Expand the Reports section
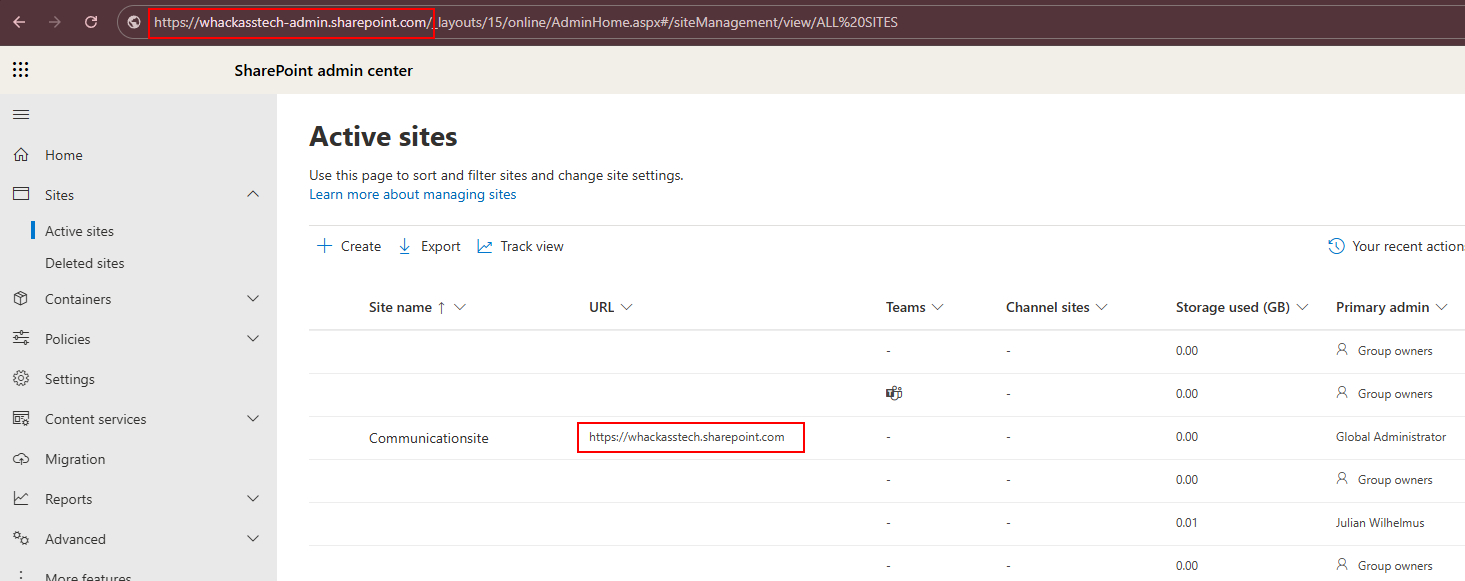This screenshot has width=1465, height=581. point(253,498)
